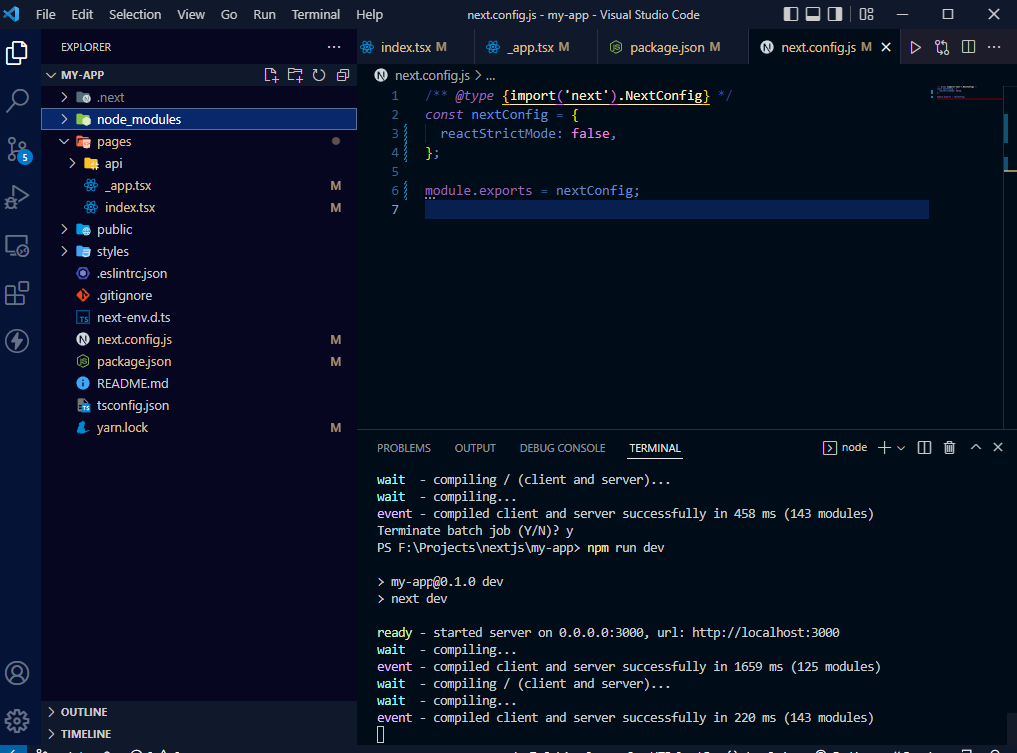Expand the OUTLINE section
1017x753 pixels.
pos(199,711)
